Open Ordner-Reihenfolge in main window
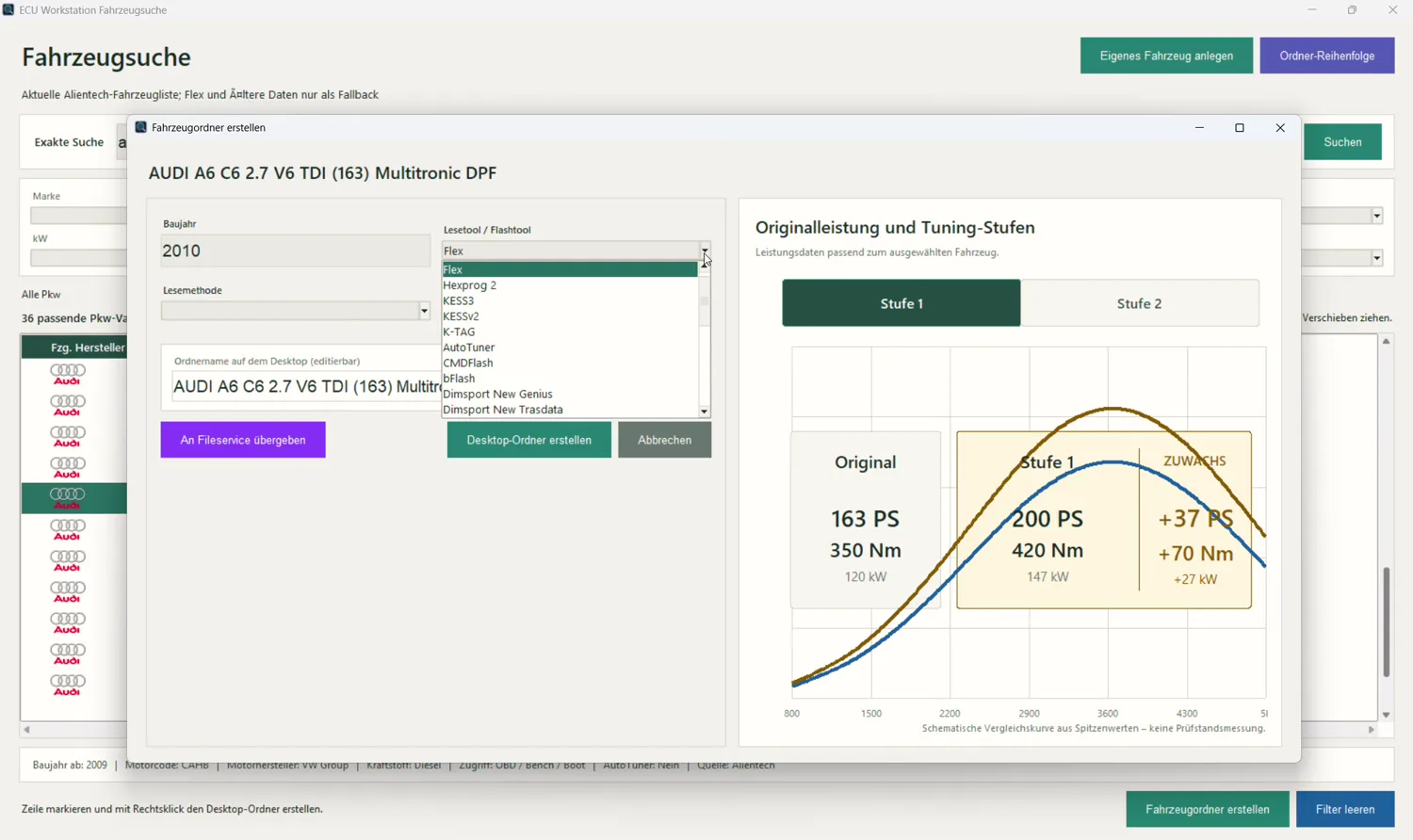 (1327, 56)
